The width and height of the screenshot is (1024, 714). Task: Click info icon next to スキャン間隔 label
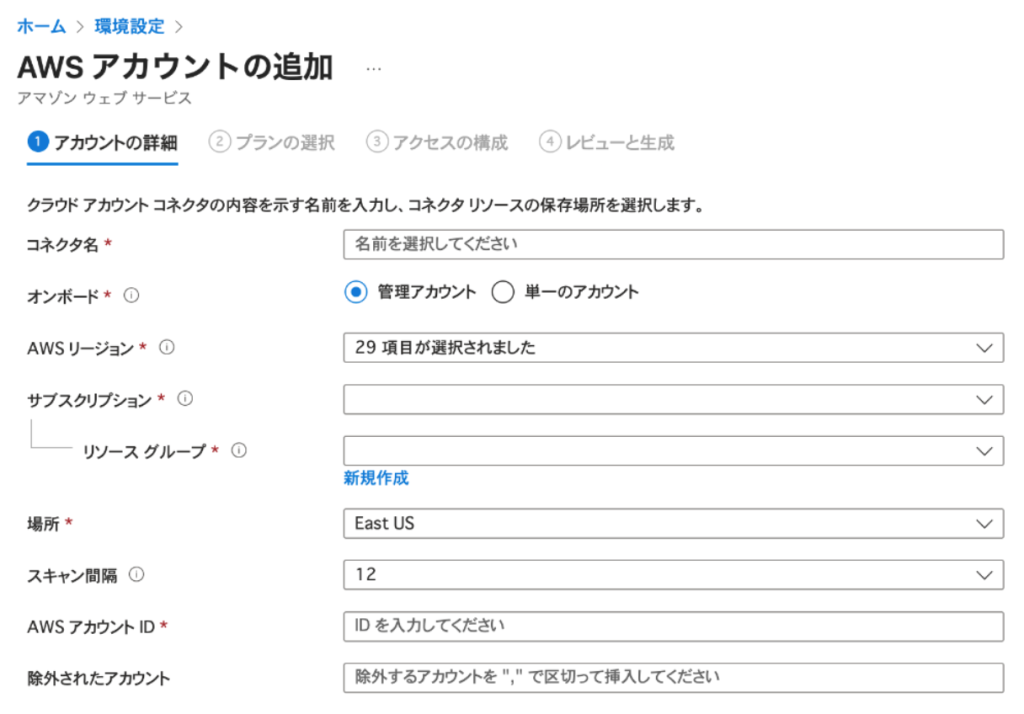pos(137,575)
